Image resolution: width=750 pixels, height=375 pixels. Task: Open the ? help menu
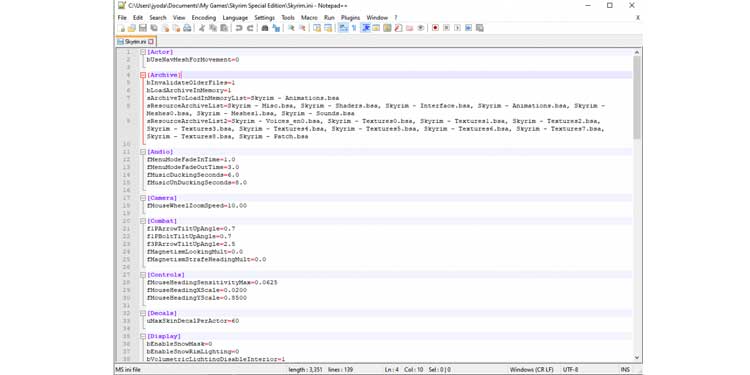click(396, 18)
